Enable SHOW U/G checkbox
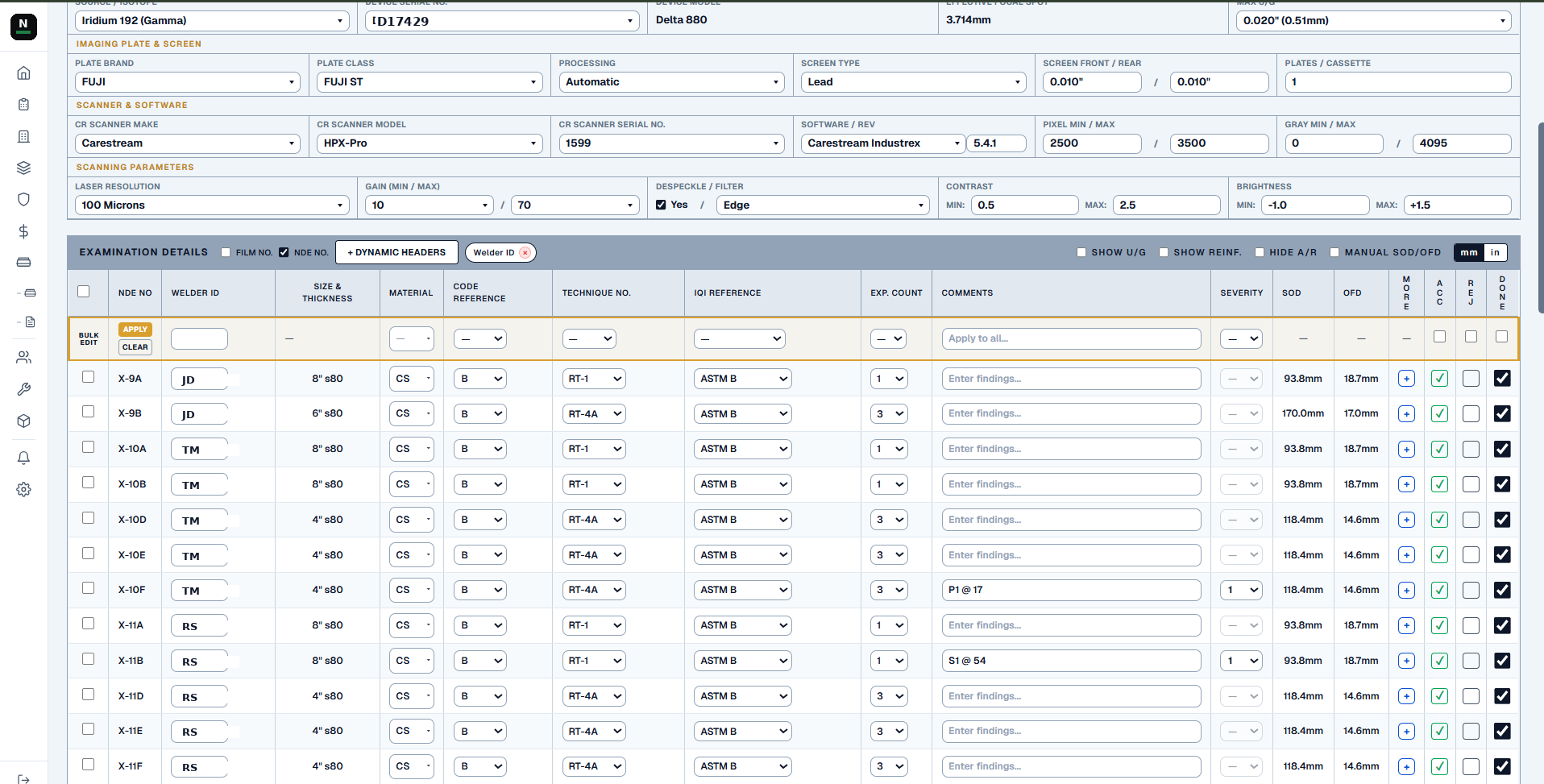 [1081, 252]
